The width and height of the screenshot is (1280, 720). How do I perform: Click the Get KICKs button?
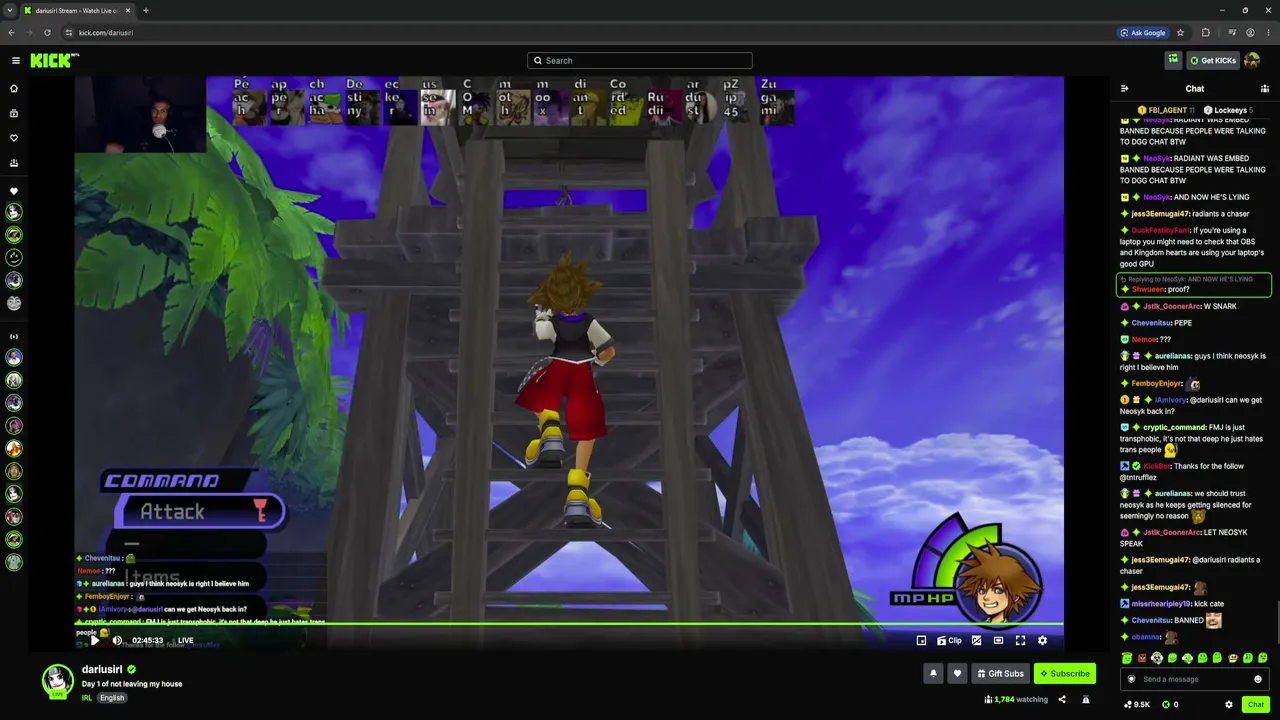pyautogui.click(x=1213, y=61)
